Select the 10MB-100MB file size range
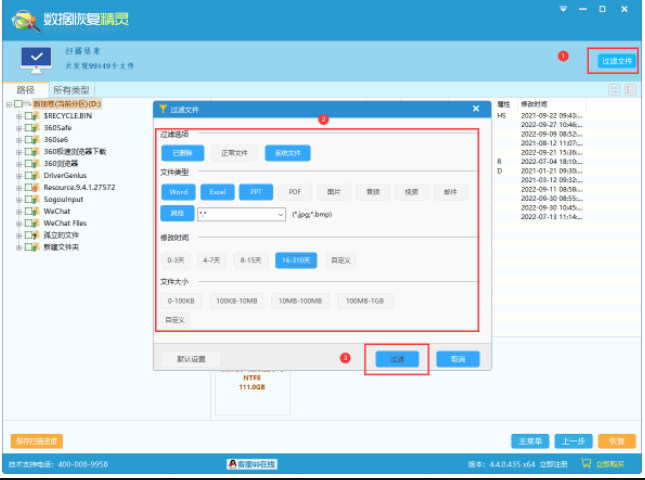Viewport: 645px width, 480px height. (x=301, y=301)
